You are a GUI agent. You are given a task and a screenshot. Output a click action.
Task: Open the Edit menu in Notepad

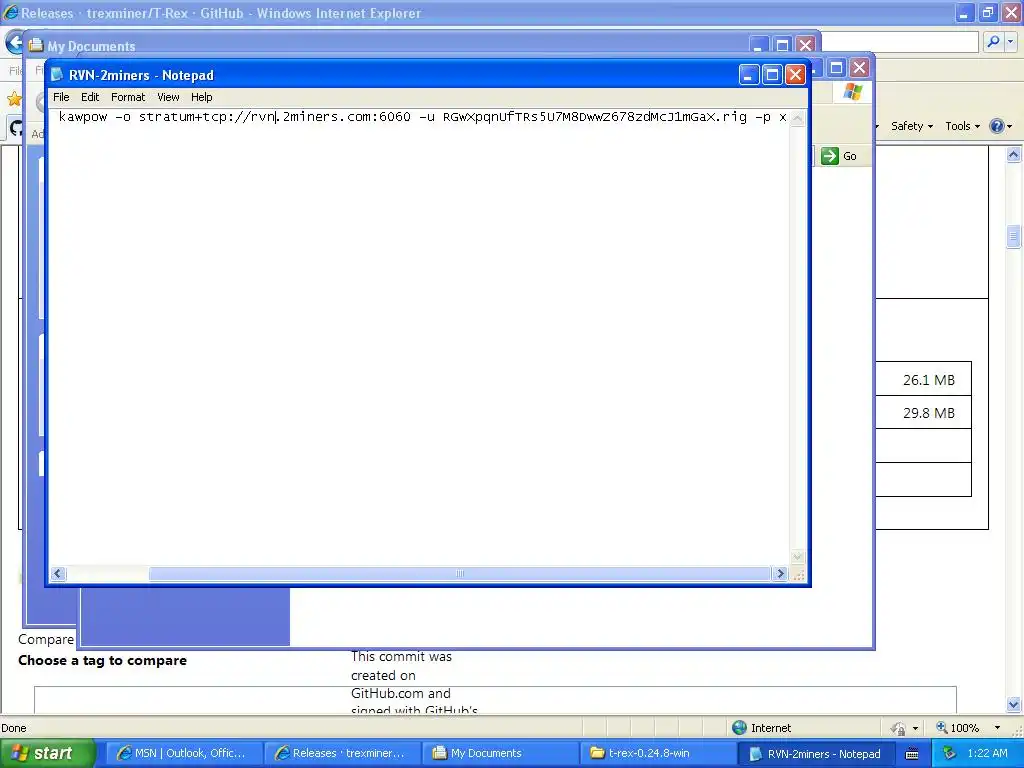pyautogui.click(x=89, y=97)
